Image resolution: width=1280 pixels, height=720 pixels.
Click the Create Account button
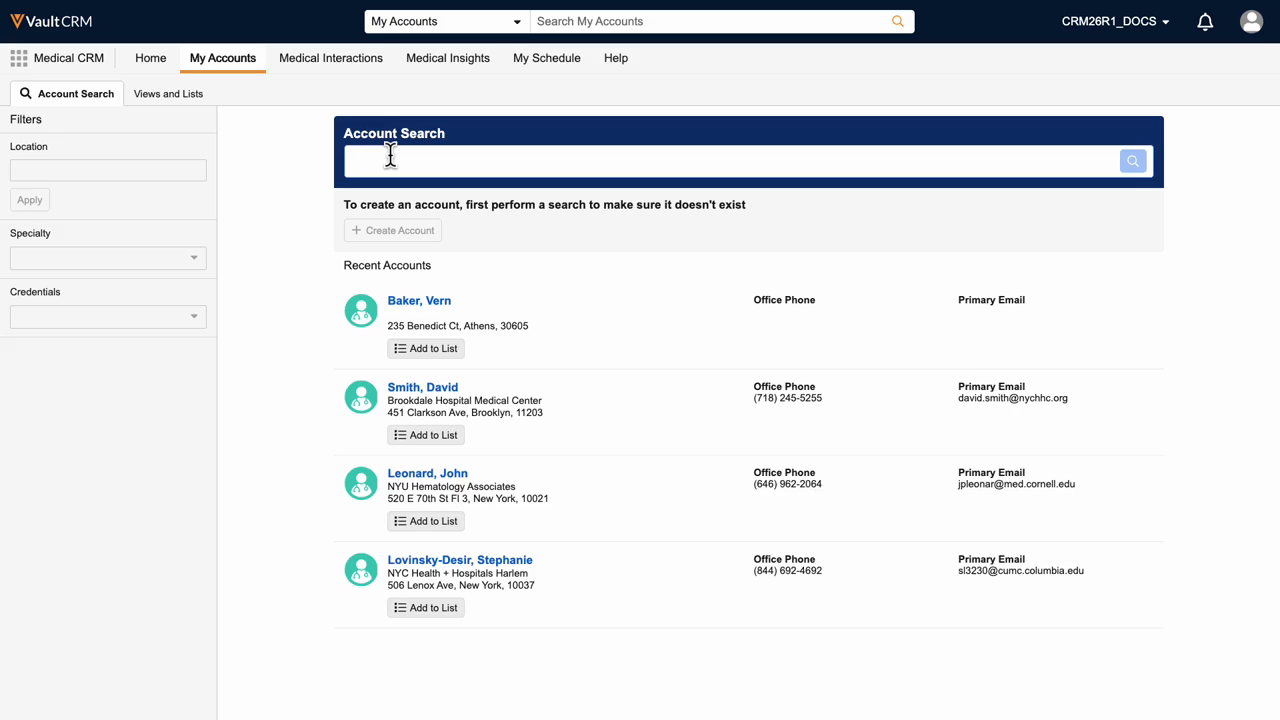tap(392, 230)
